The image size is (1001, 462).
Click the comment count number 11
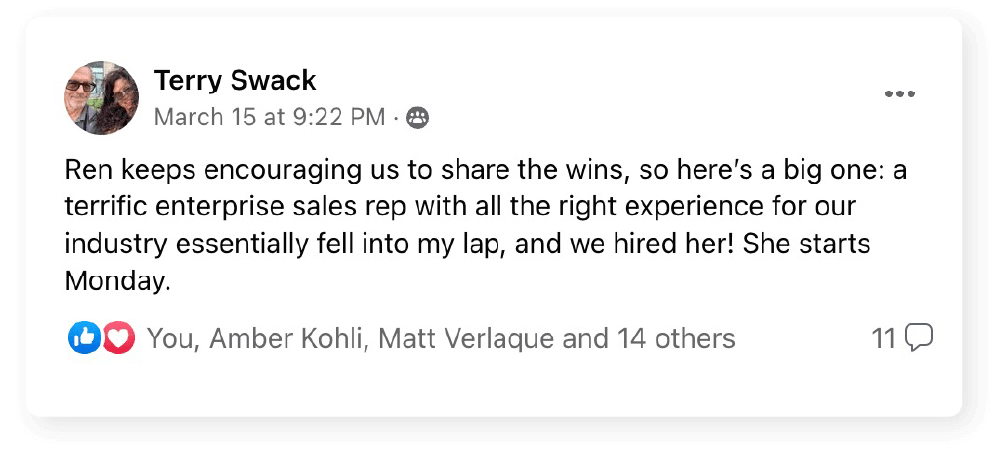tap(884, 338)
